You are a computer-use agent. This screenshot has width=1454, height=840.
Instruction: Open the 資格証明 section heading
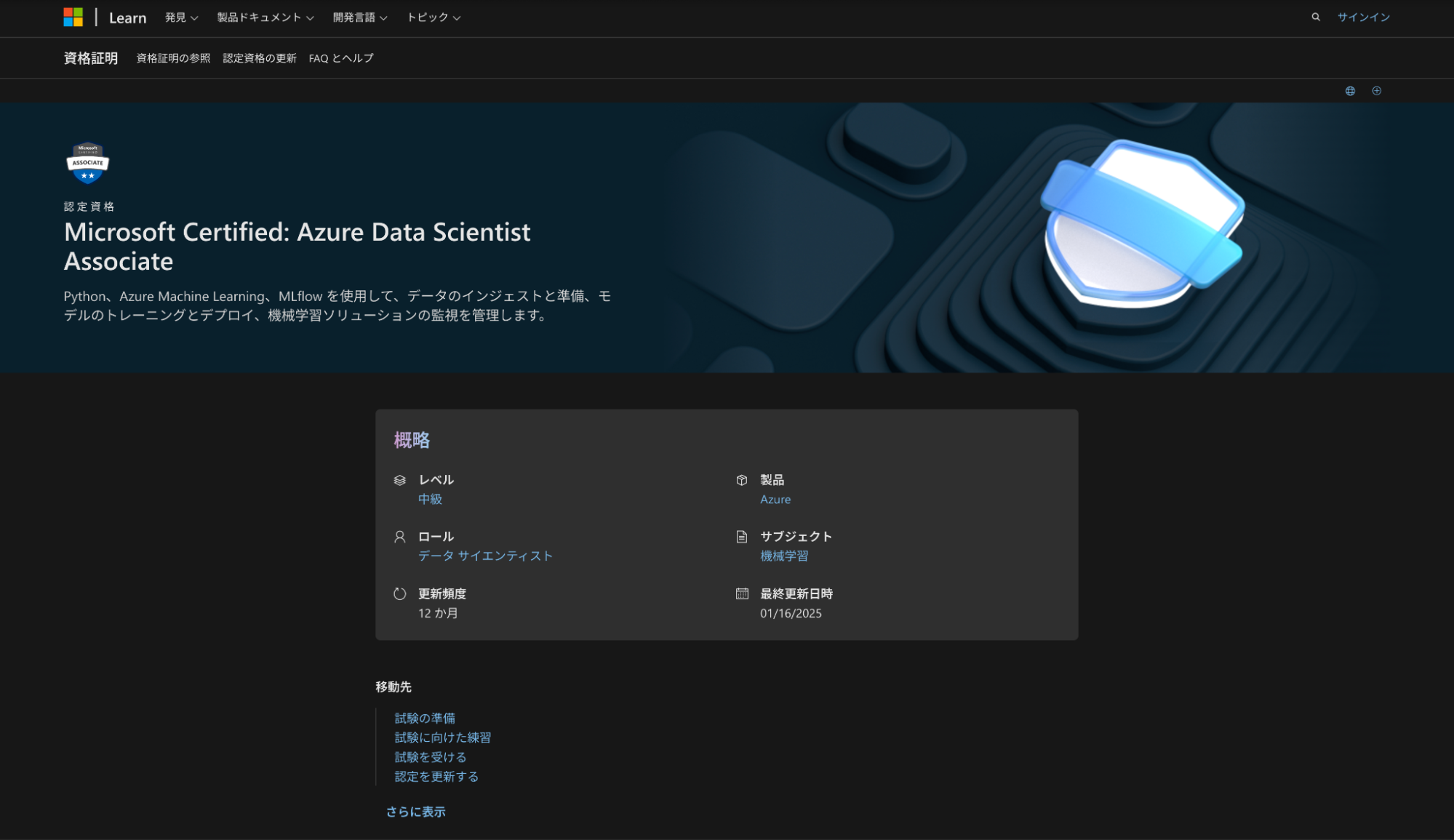click(x=90, y=58)
